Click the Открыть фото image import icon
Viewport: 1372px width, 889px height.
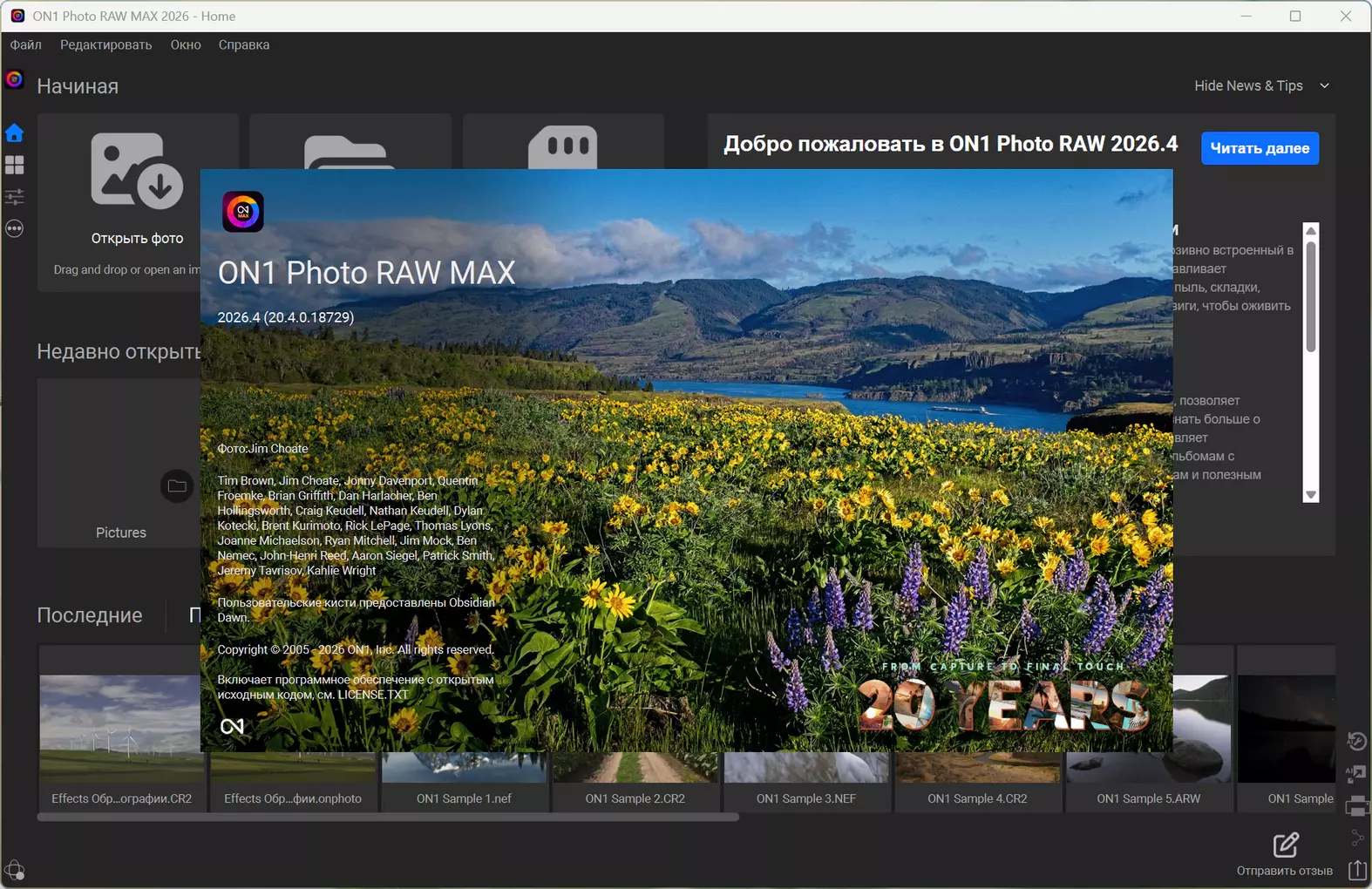[137, 170]
